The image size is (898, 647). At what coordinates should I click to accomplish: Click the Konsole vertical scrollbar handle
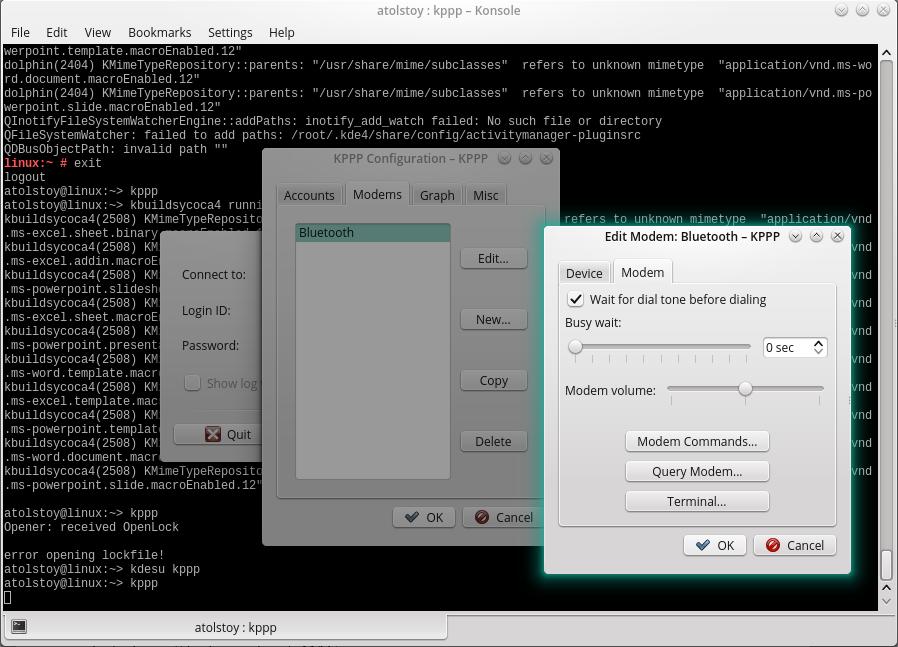pos(885,564)
